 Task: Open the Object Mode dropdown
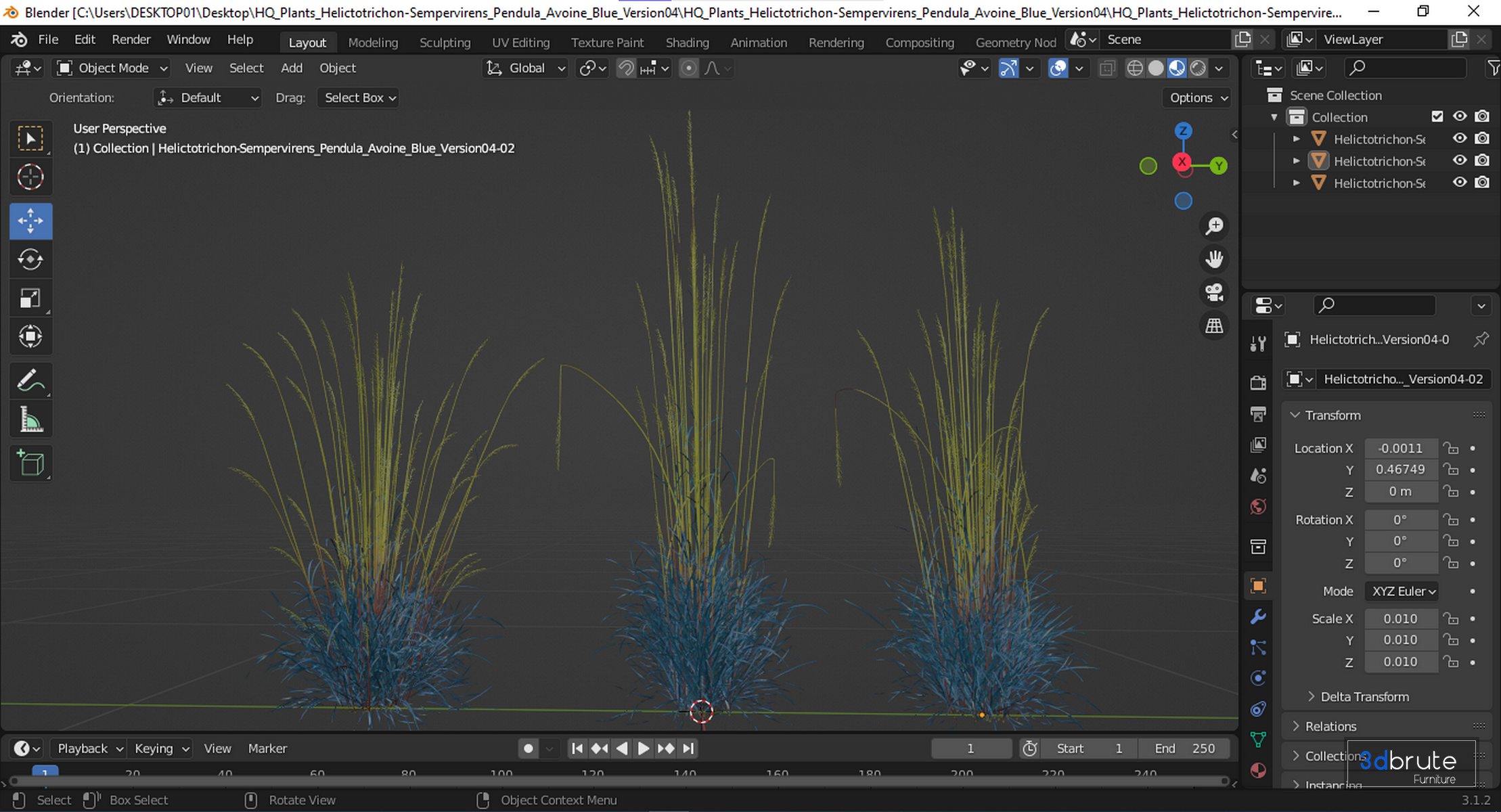click(x=112, y=68)
